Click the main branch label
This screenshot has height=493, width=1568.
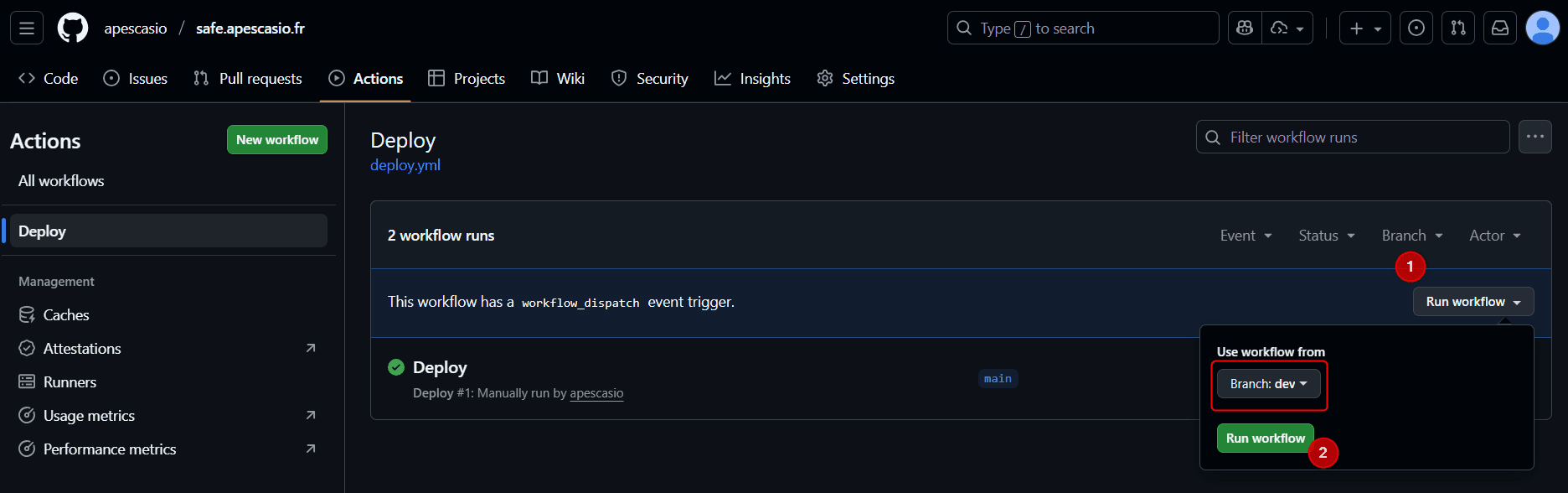click(x=998, y=379)
